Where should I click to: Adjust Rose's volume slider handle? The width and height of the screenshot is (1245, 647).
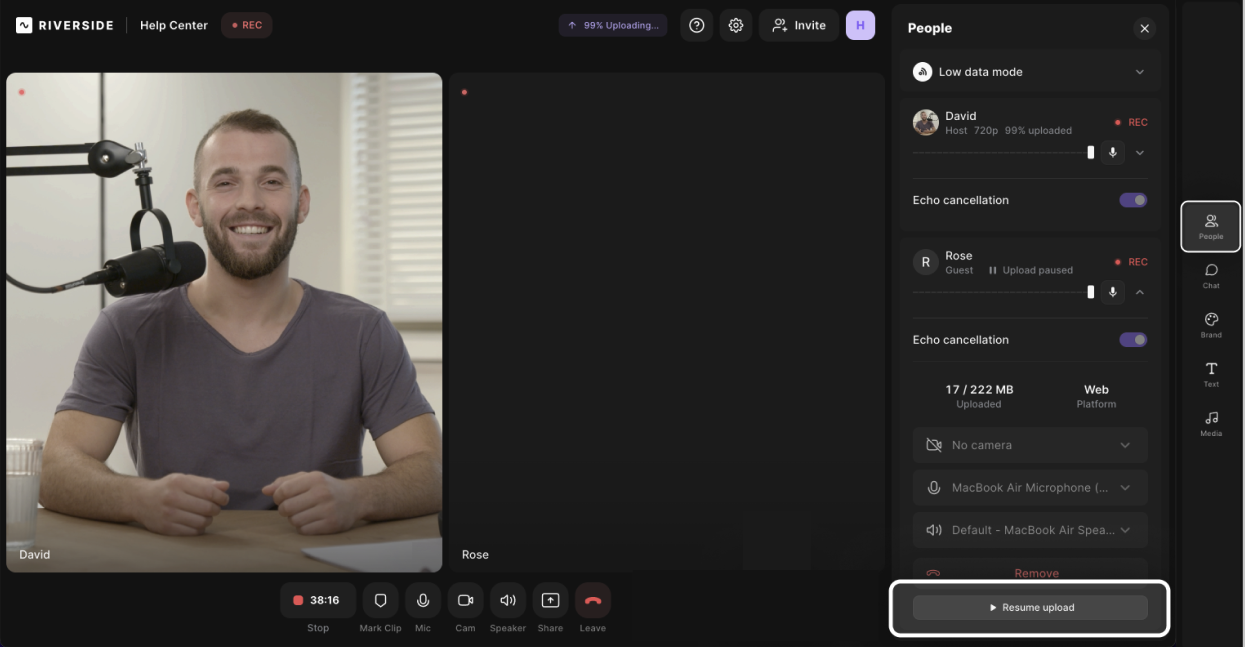tap(1090, 292)
